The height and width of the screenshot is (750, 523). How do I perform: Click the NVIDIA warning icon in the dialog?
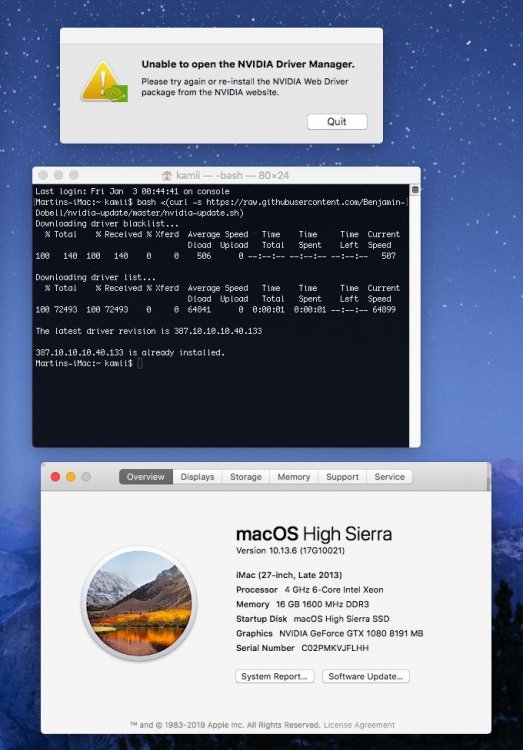tap(104, 81)
